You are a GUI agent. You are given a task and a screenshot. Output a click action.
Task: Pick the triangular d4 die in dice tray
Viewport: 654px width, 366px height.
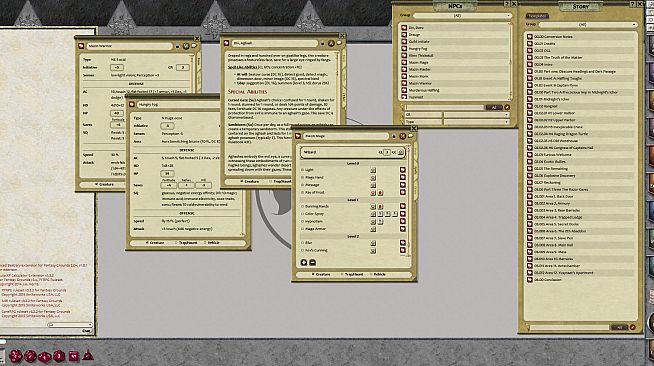(88, 356)
